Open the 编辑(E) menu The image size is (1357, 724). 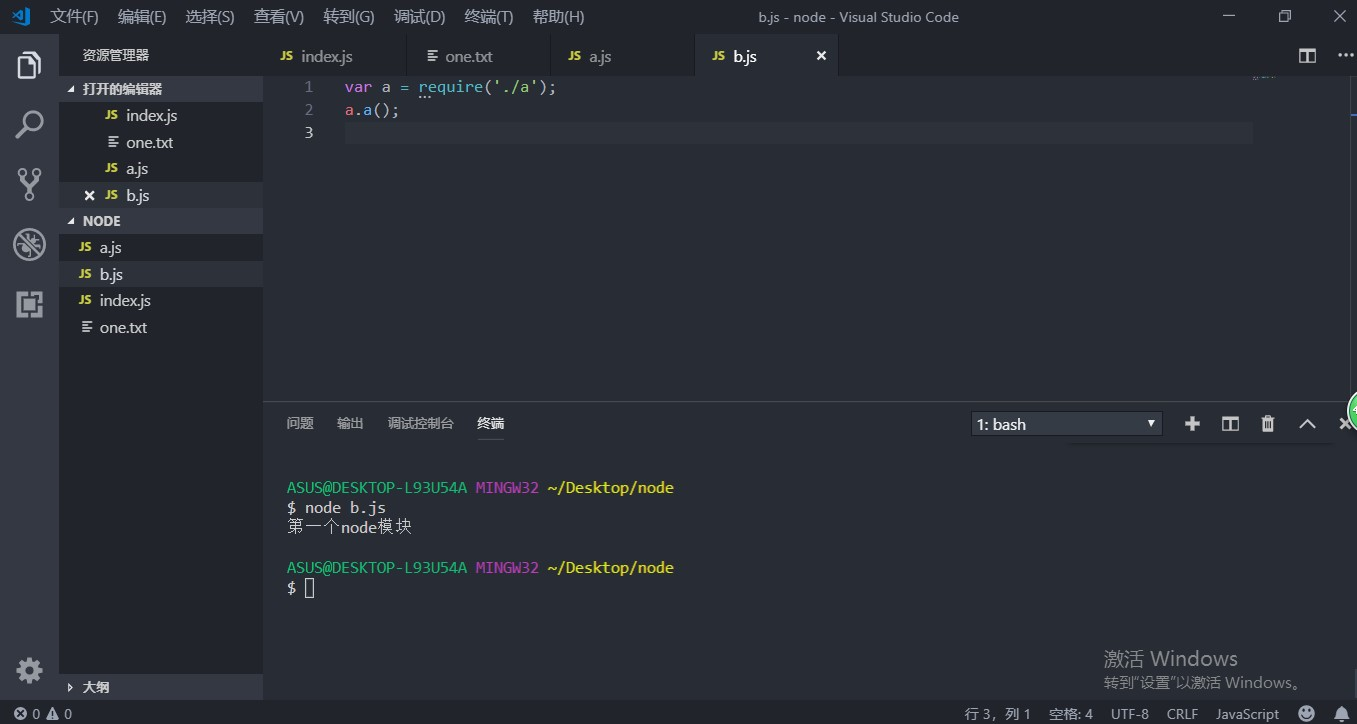142,17
